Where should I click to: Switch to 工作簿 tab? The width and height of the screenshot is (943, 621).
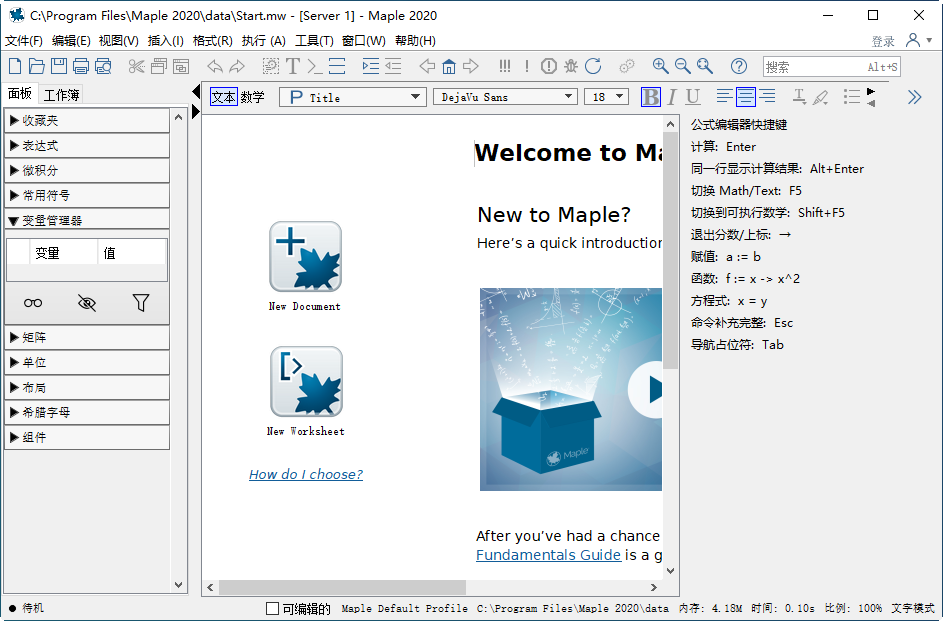click(62, 95)
